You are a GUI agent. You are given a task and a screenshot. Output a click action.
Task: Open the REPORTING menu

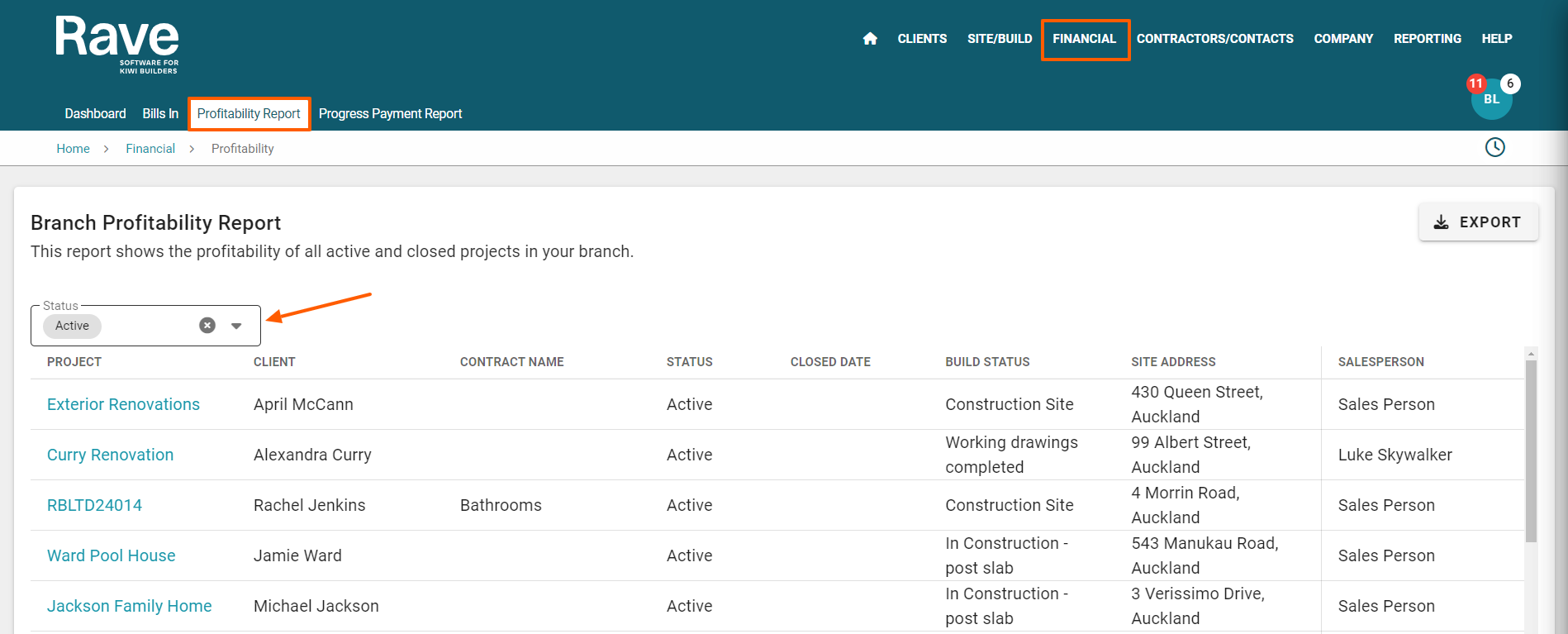pos(1428,39)
